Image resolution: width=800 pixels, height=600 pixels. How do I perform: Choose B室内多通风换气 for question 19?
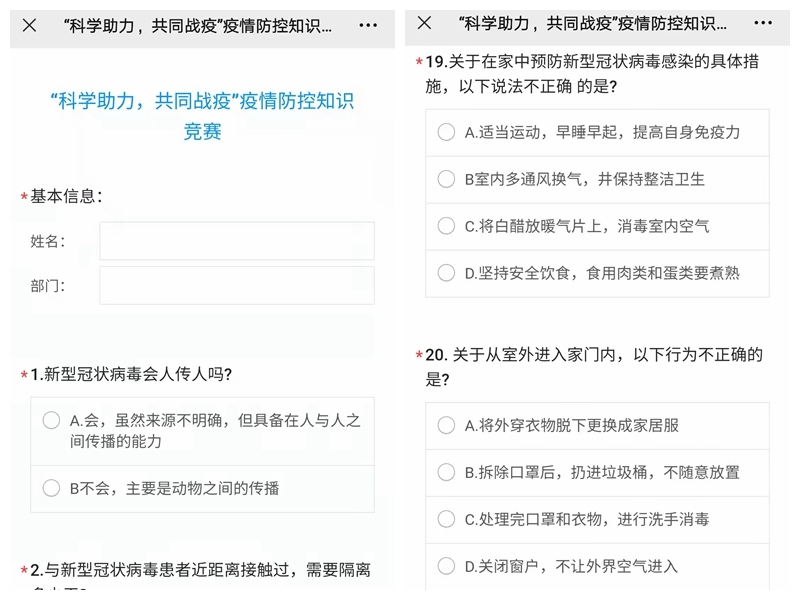coord(447,179)
